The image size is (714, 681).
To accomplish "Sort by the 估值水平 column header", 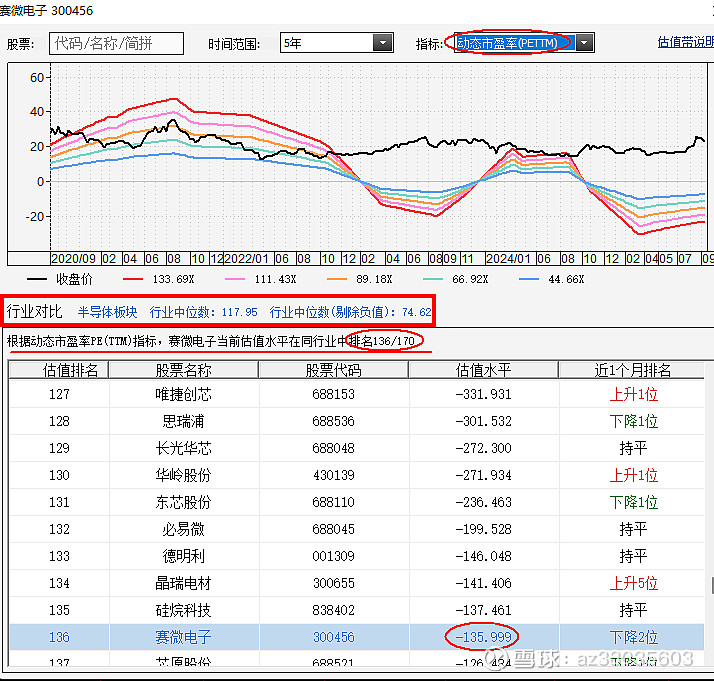I will pos(484,370).
